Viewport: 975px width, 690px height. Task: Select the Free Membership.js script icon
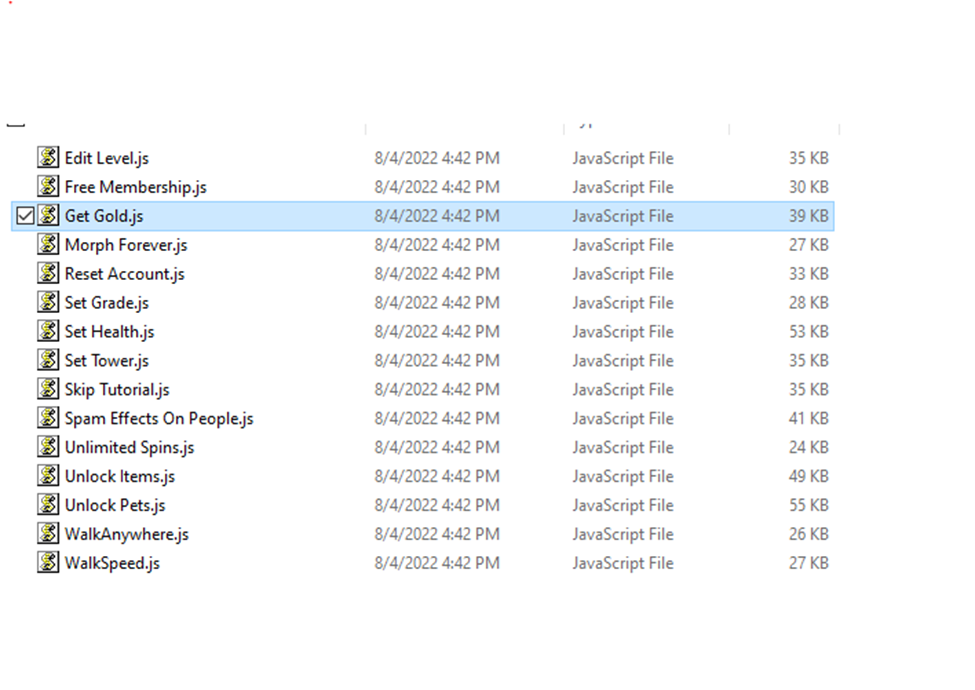pyautogui.click(x=48, y=187)
